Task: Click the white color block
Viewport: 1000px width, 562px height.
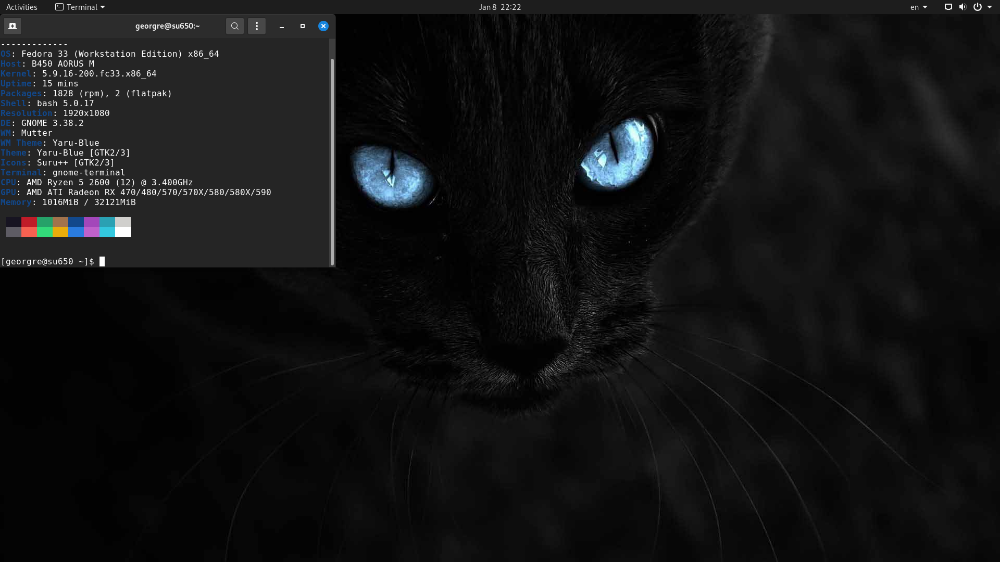Action: coord(123,232)
